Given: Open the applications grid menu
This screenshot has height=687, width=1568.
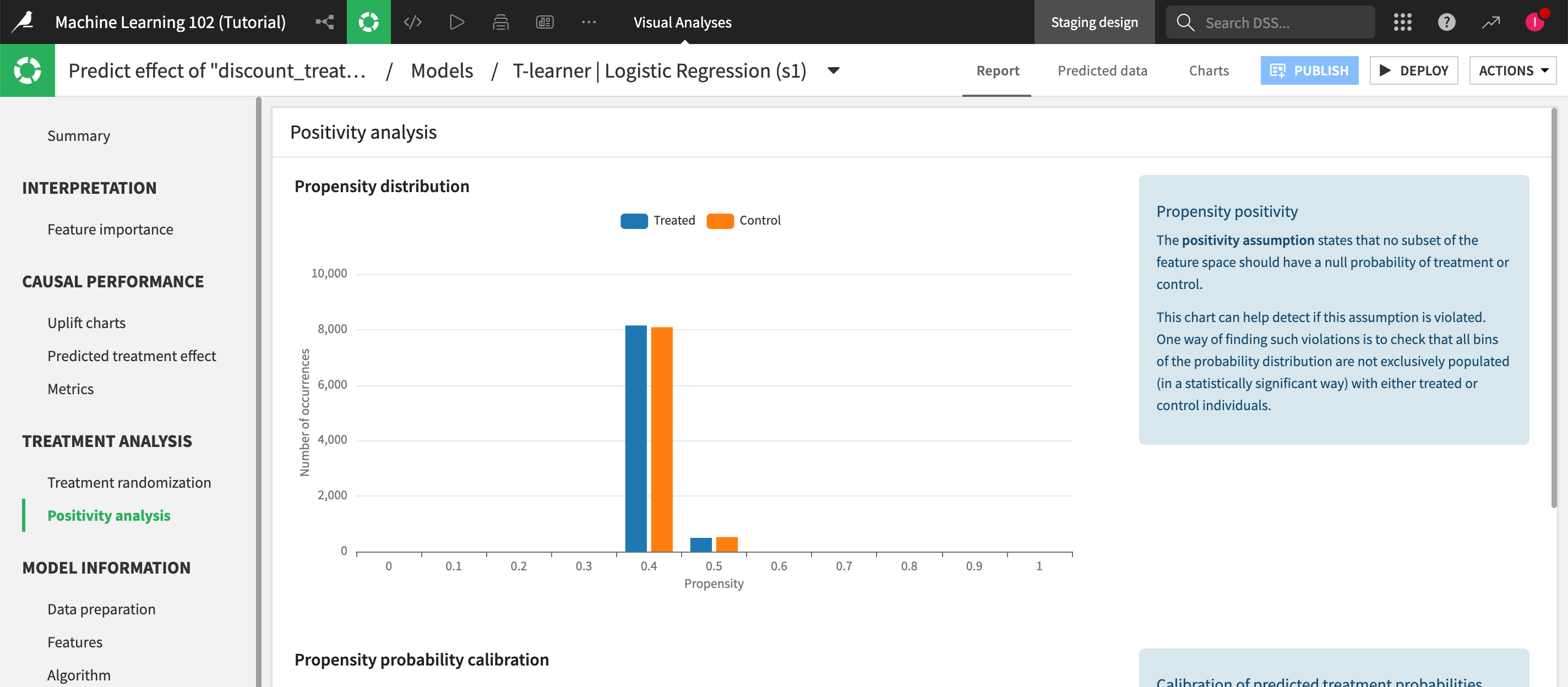Looking at the screenshot, I should [1402, 22].
